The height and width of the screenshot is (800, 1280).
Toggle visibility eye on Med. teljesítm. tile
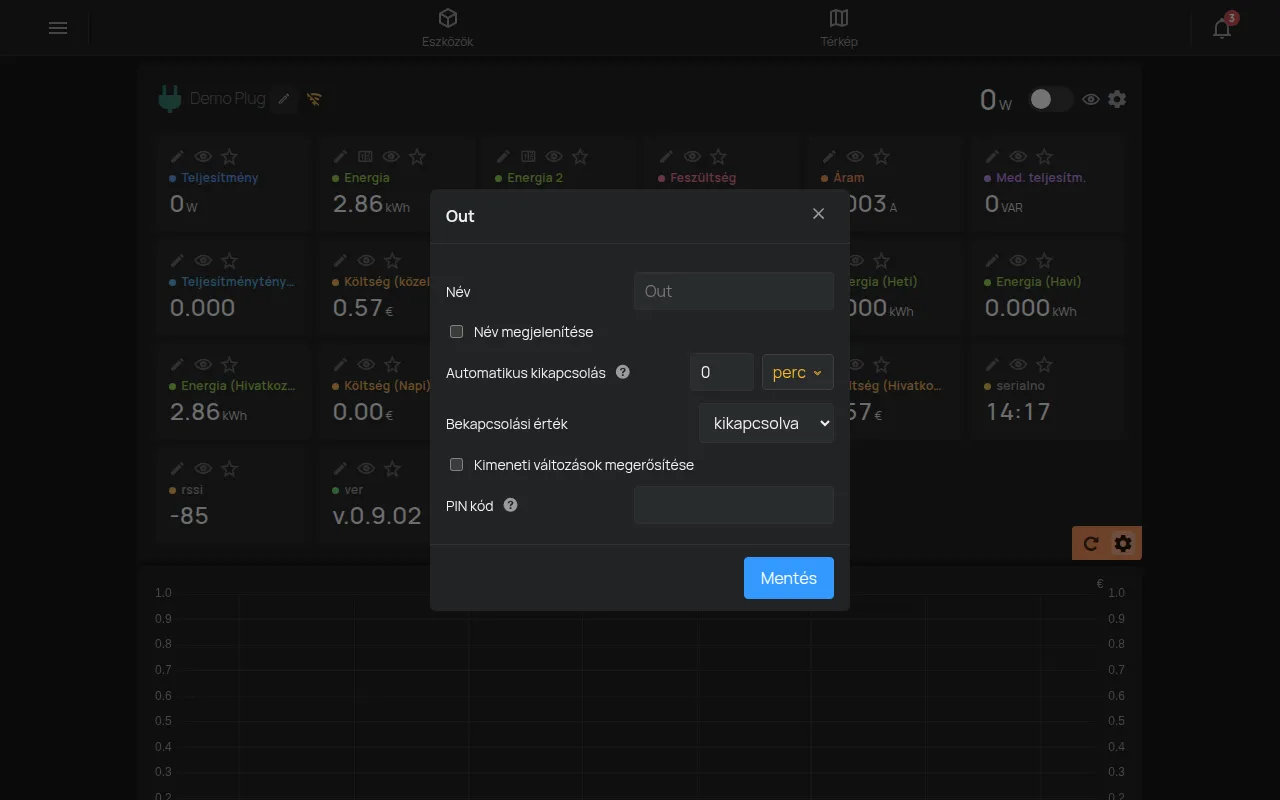pos(1018,156)
